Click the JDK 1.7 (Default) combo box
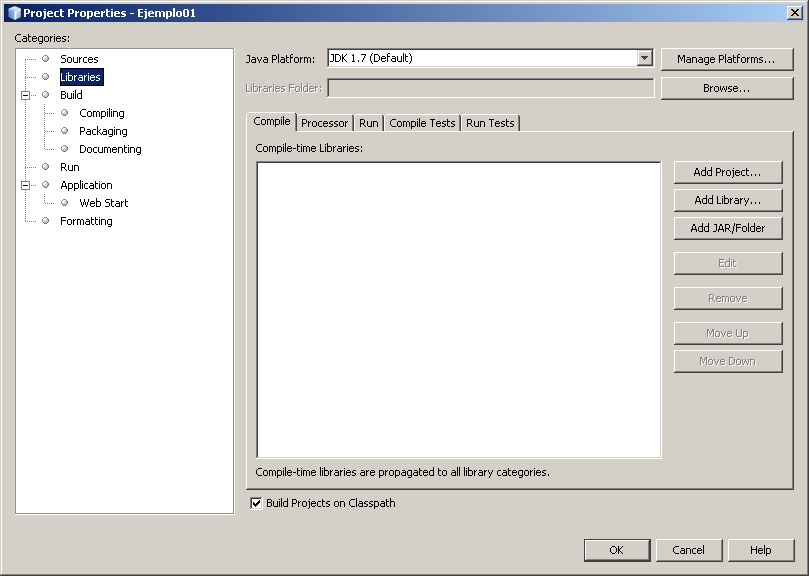The height and width of the screenshot is (576, 809). pos(490,58)
